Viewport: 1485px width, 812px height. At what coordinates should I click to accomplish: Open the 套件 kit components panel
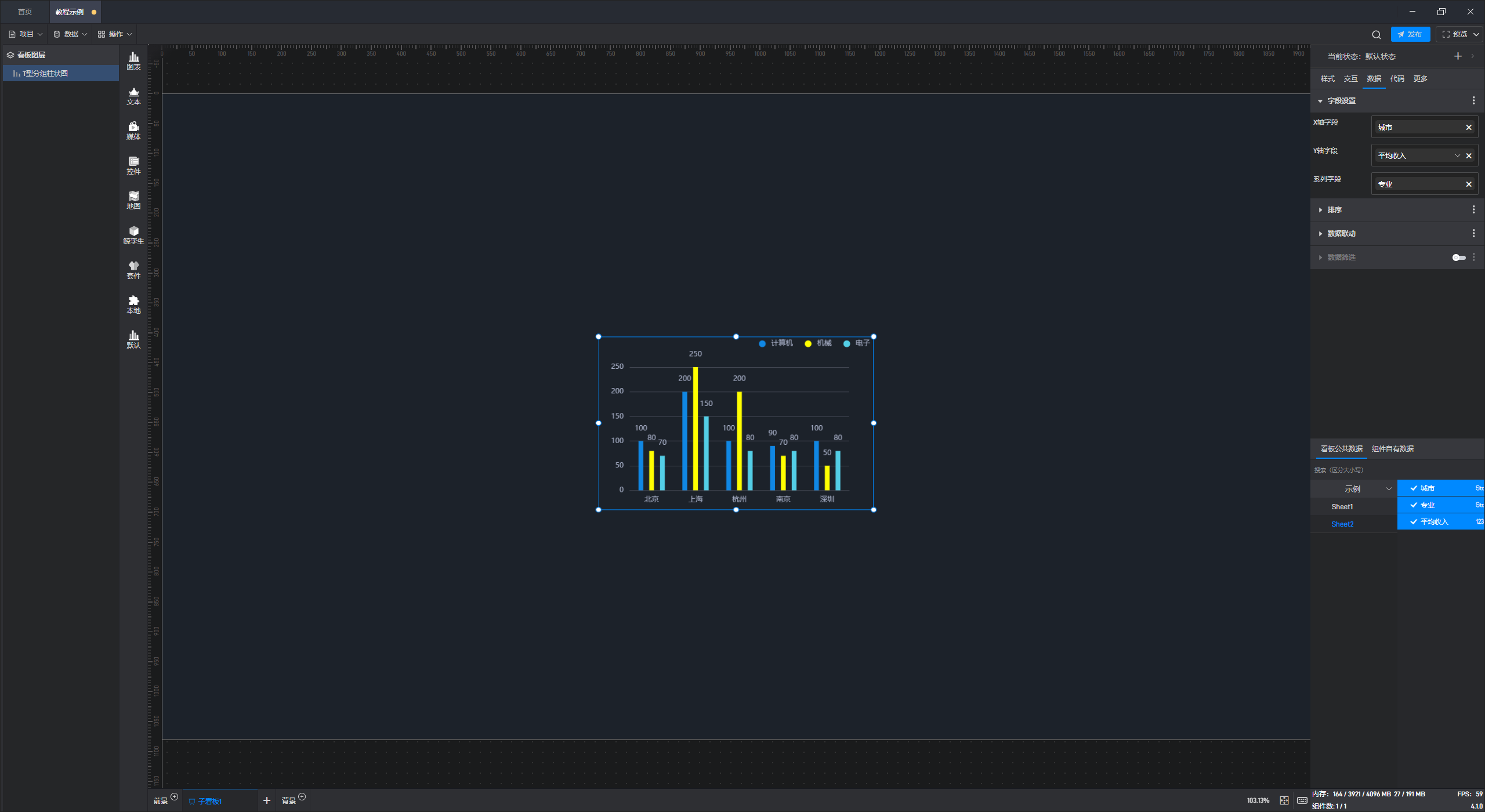coord(133,270)
